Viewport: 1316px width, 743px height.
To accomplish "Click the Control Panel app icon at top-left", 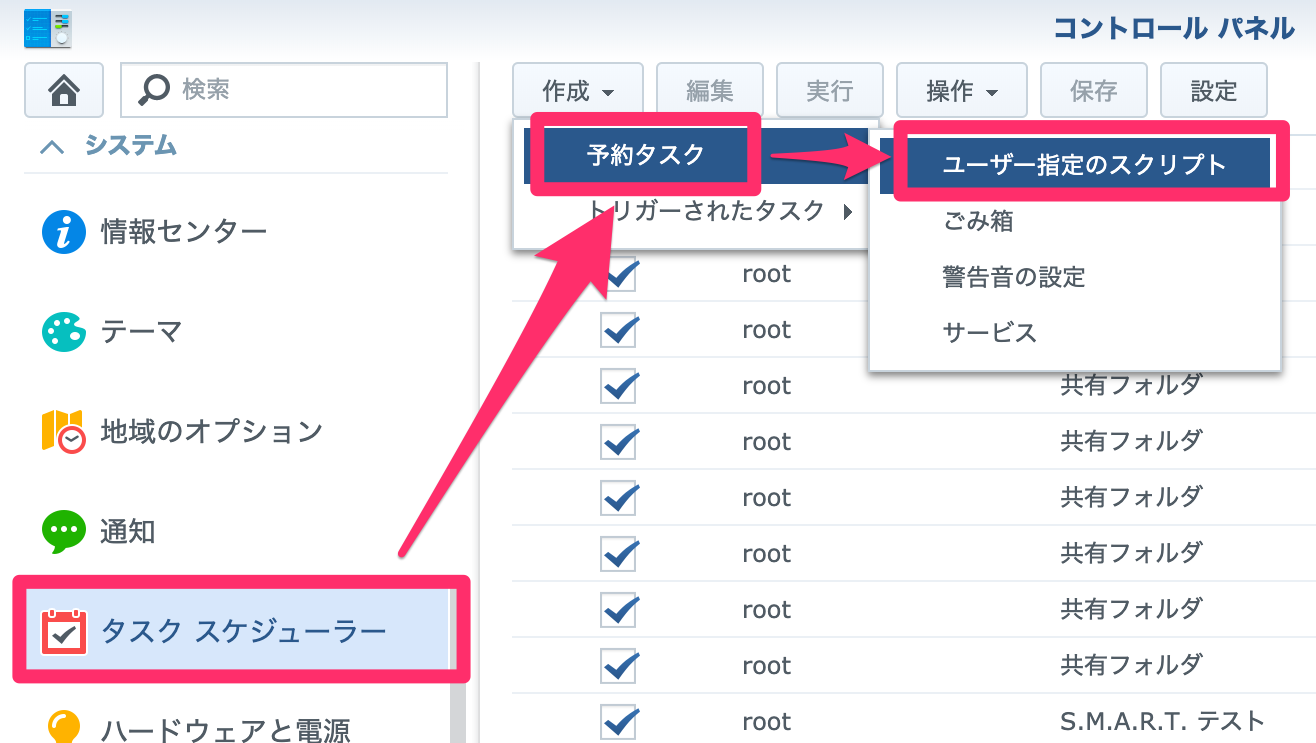I will click(x=48, y=28).
